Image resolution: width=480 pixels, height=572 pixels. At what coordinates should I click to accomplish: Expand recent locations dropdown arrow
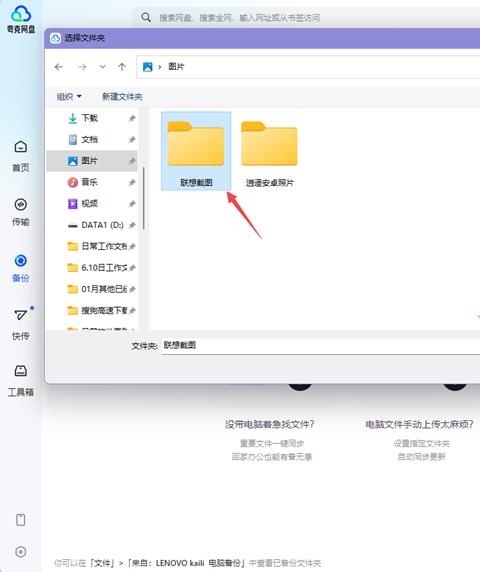102,67
